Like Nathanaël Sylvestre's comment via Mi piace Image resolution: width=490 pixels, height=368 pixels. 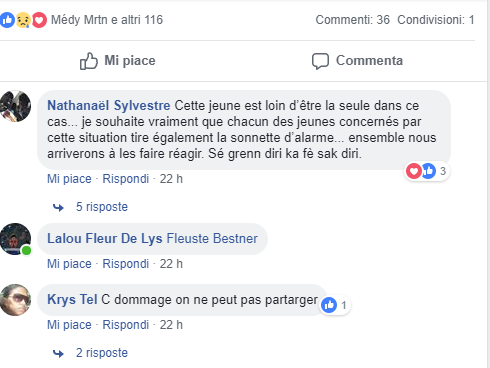point(69,179)
